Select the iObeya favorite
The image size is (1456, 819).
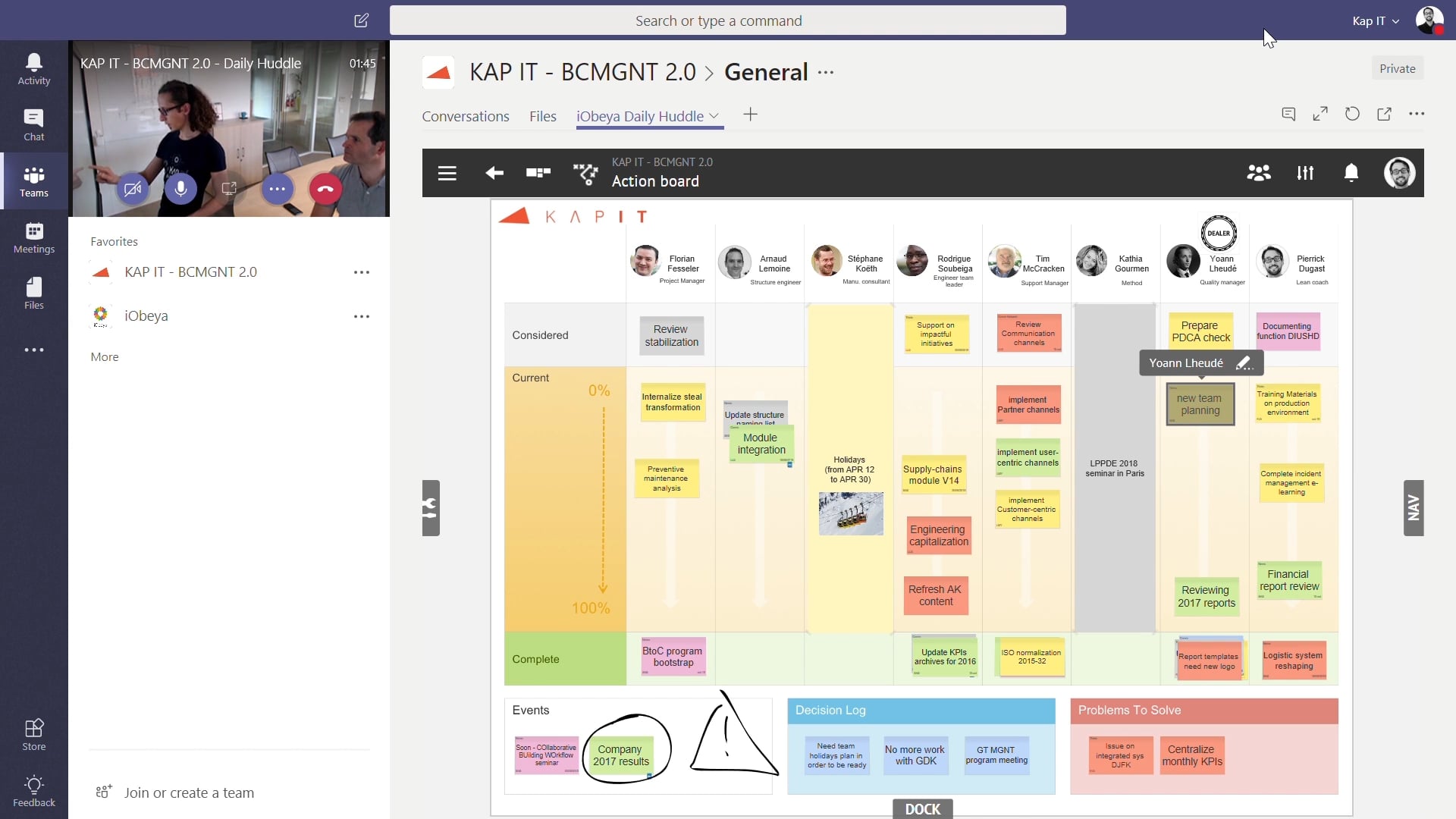146,316
